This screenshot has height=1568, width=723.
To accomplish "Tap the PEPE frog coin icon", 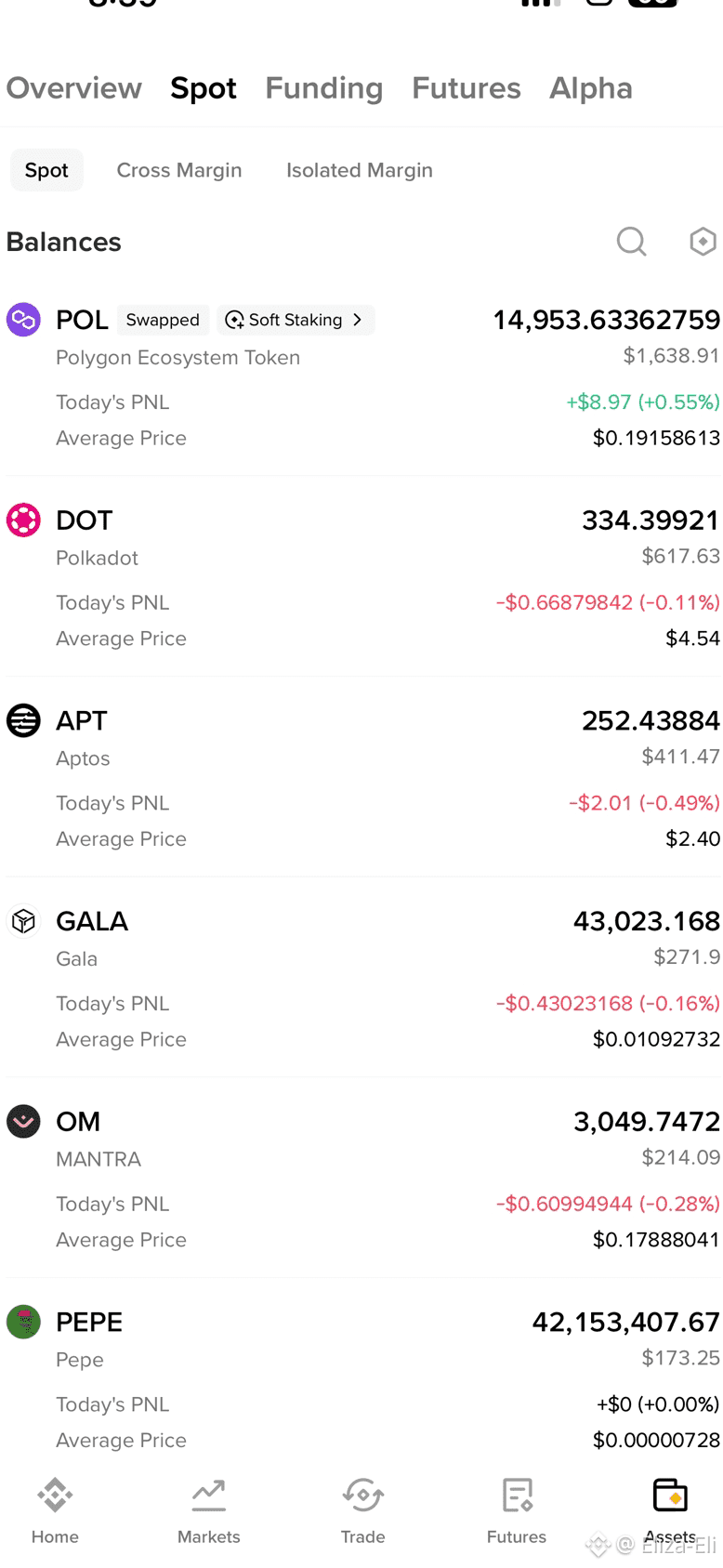I will click(x=23, y=1322).
